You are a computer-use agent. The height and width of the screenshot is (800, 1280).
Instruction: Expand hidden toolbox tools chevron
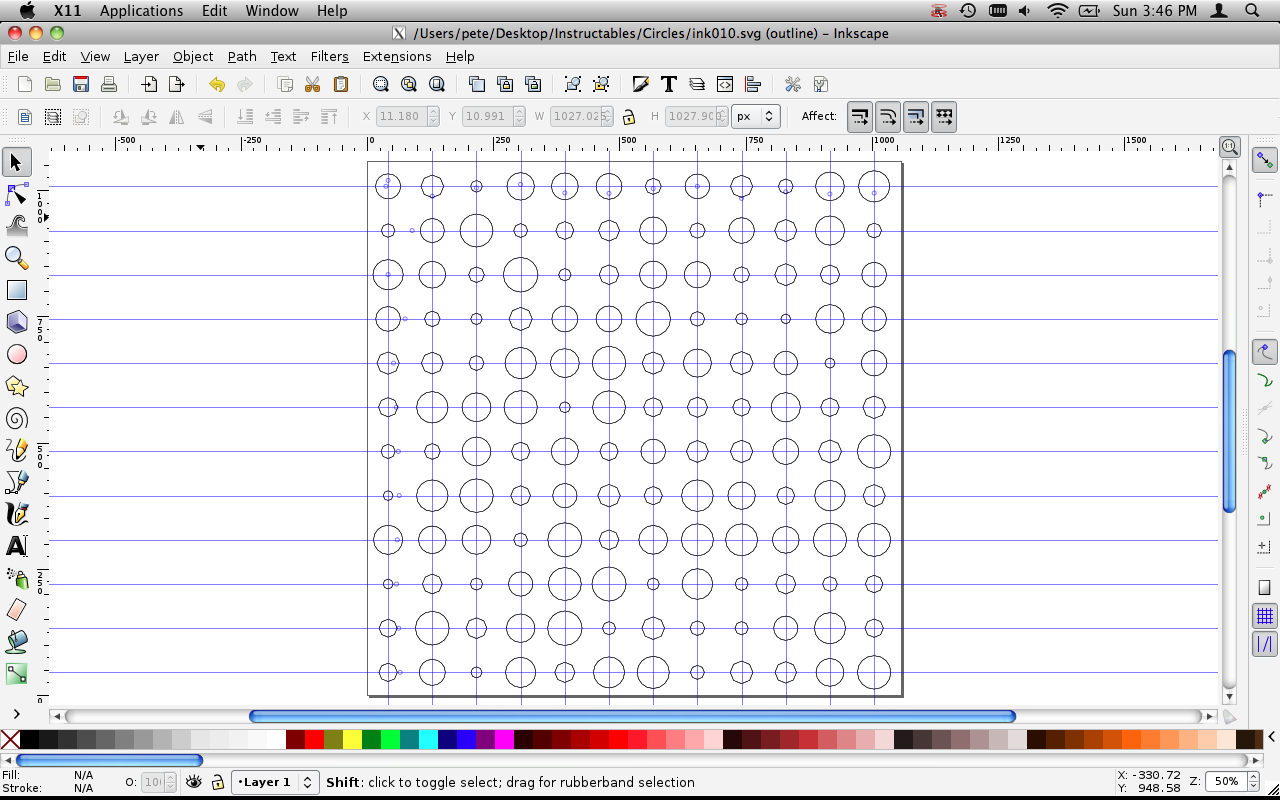[17, 714]
